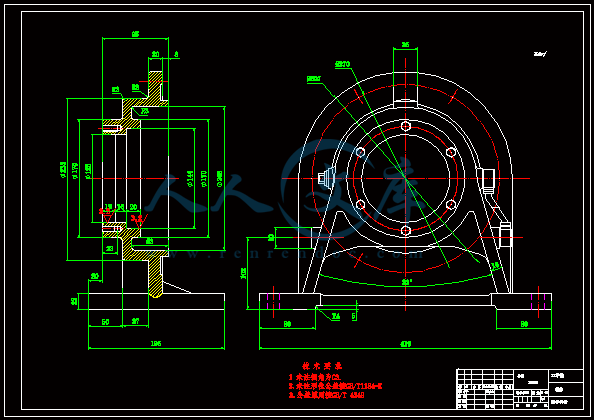Select the 50 dimension in the side view

click(106, 322)
